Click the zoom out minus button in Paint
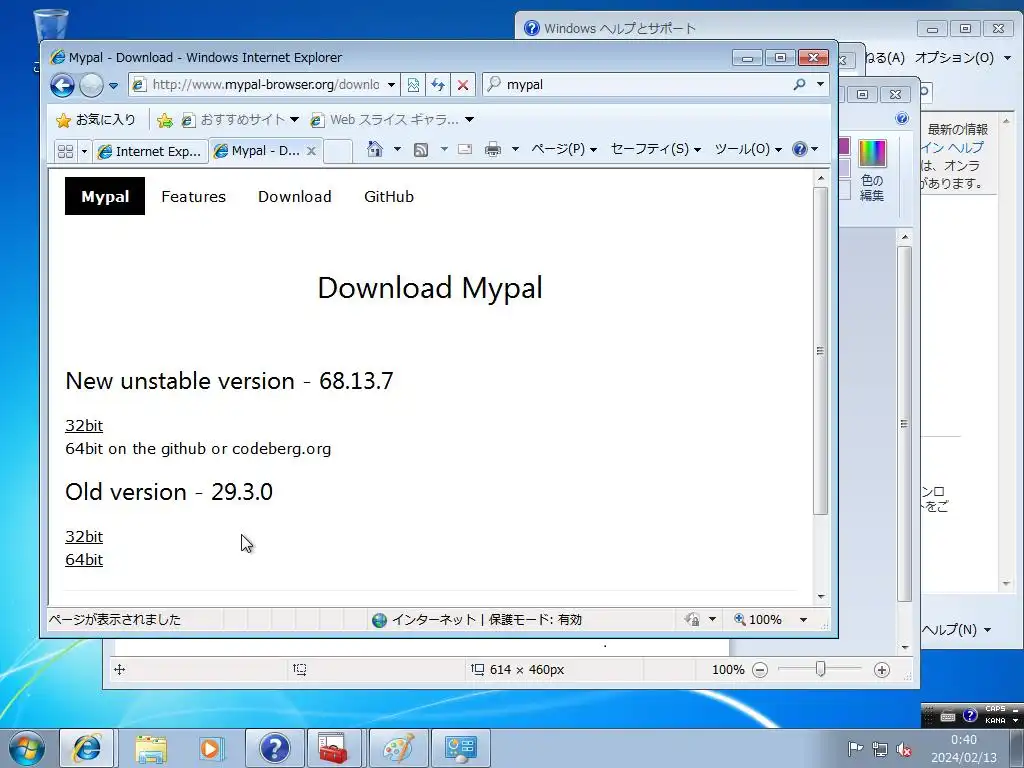Image resolution: width=1024 pixels, height=768 pixels. pyautogui.click(x=760, y=670)
